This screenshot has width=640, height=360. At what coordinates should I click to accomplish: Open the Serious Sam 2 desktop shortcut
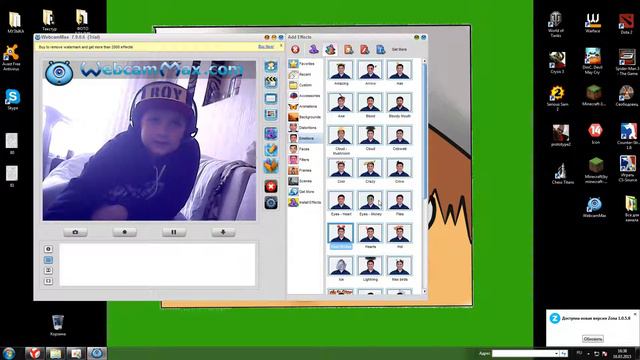coord(557,98)
